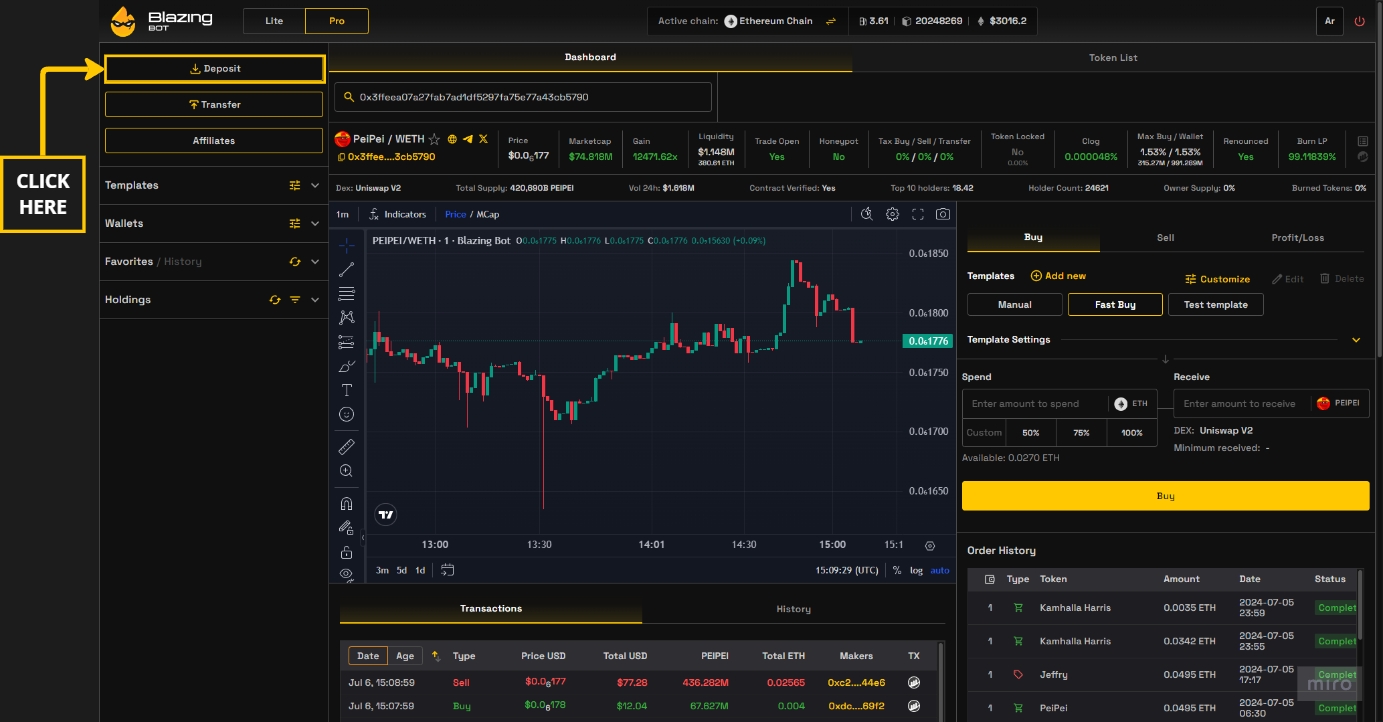This screenshot has width=1383, height=722.
Task: Select 50% spend amount
Action: pyautogui.click(x=1031, y=433)
